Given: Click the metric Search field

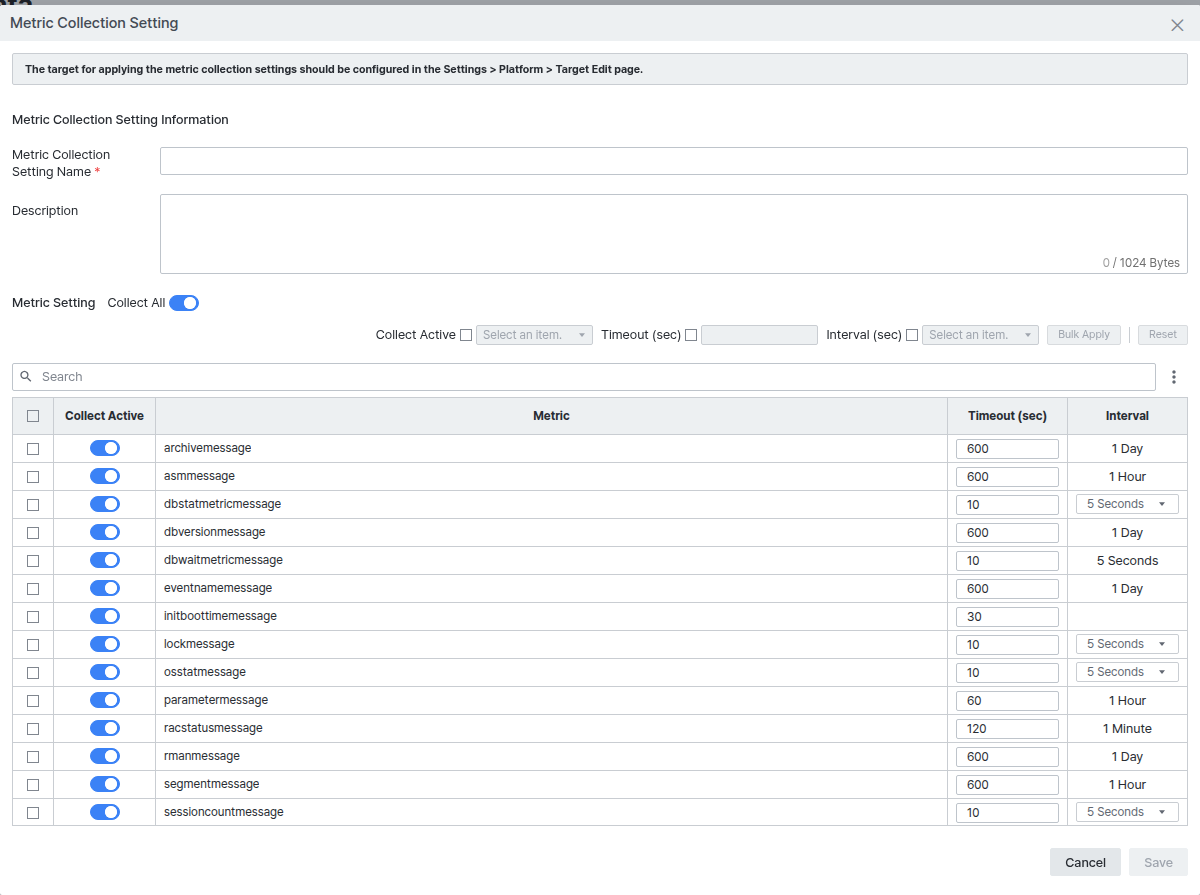Looking at the screenshot, I should 584,377.
